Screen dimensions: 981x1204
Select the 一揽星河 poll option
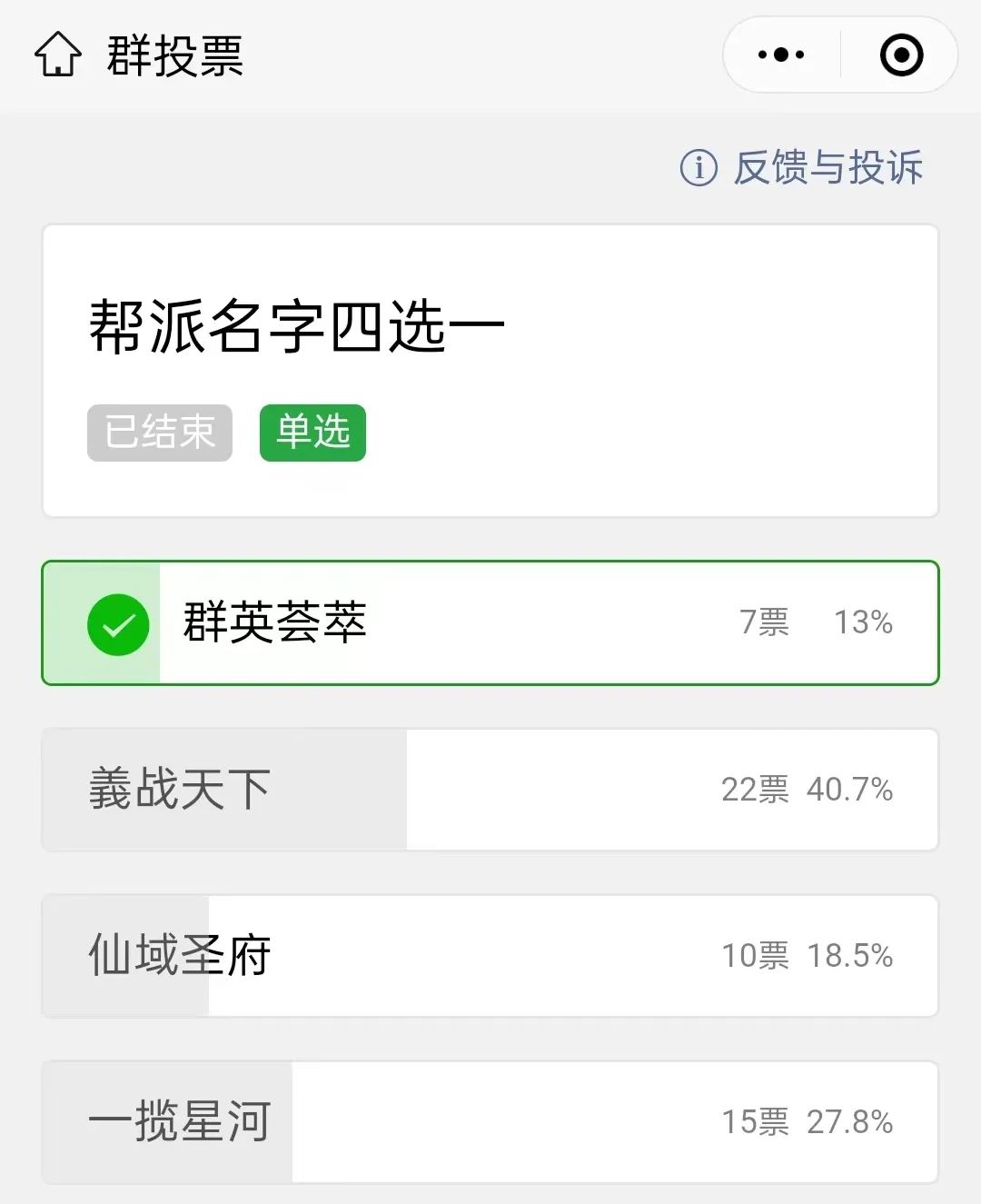pos(490,1122)
